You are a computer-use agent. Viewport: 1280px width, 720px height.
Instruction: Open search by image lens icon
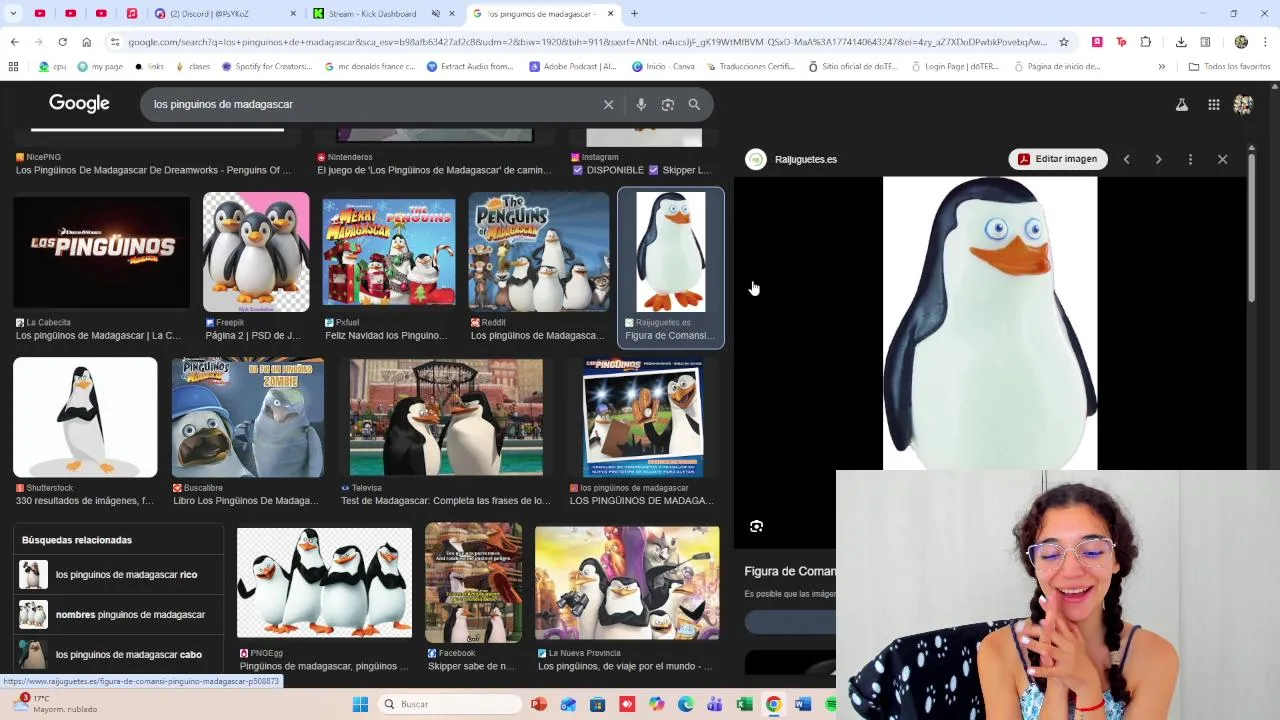(668, 104)
